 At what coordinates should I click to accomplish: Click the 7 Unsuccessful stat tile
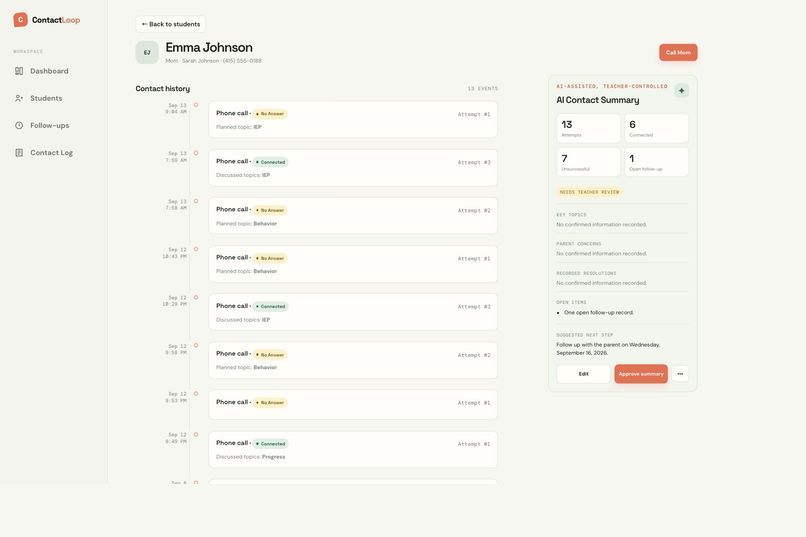pos(589,162)
